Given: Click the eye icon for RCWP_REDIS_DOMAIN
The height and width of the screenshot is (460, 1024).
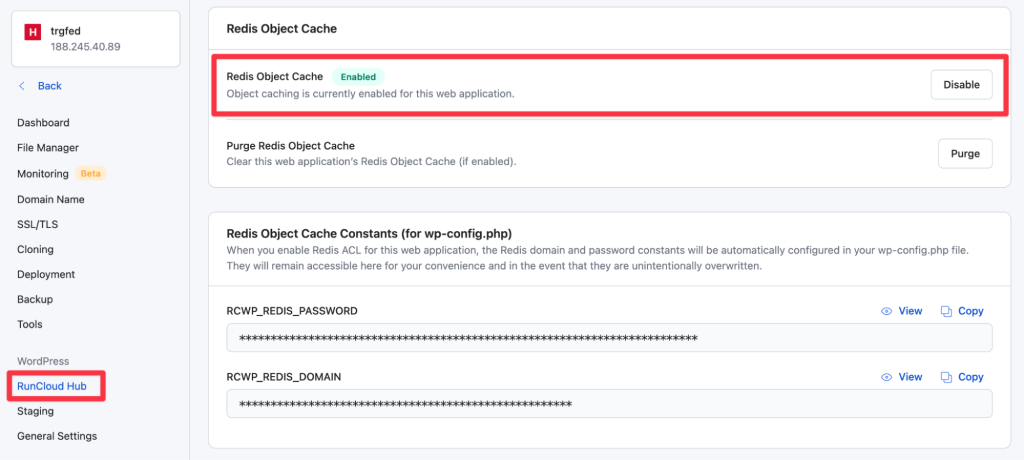Looking at the screenshot, I should (886, 378).
